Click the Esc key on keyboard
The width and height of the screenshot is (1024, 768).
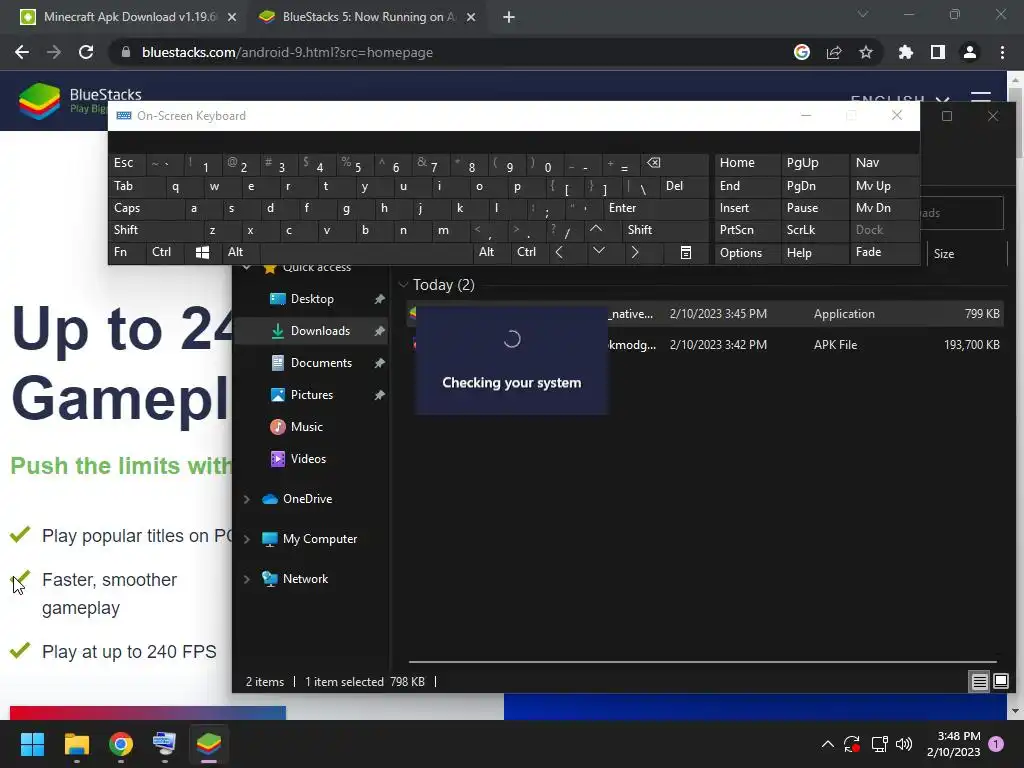coord(127,163)
